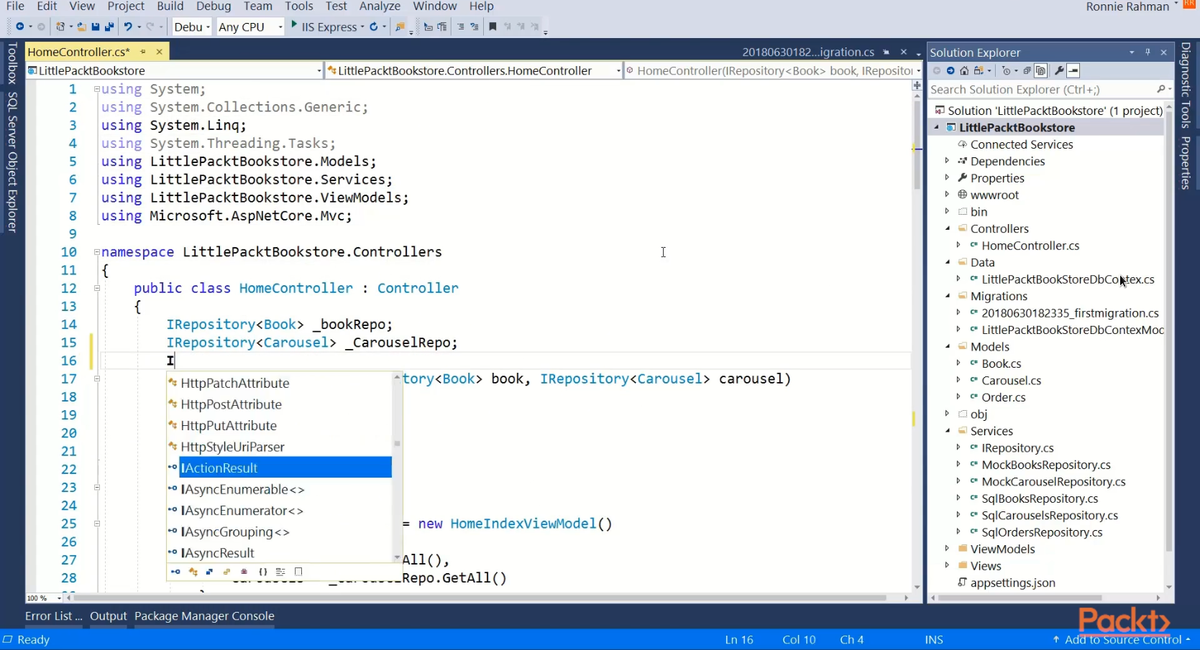This screenshot has height=650, width=1200.
Task: Expand the ViewModels folder
Action: [947, 549]
